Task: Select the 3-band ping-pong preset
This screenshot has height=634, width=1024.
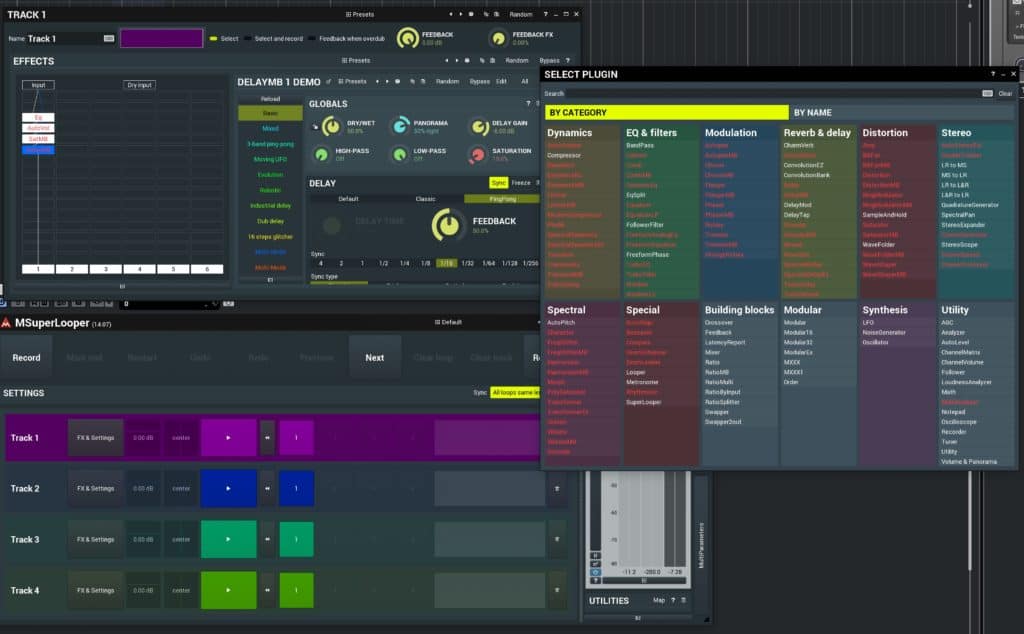Action: pos(270,144)
